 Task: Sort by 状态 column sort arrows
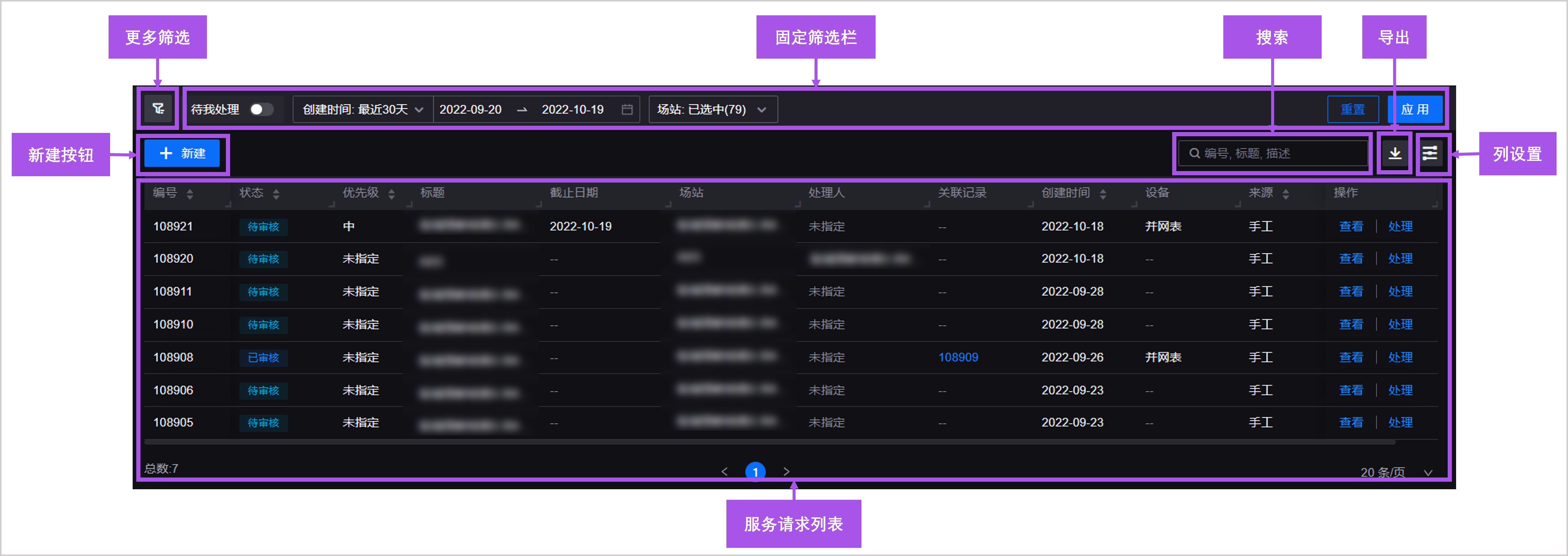pos(276,193)
